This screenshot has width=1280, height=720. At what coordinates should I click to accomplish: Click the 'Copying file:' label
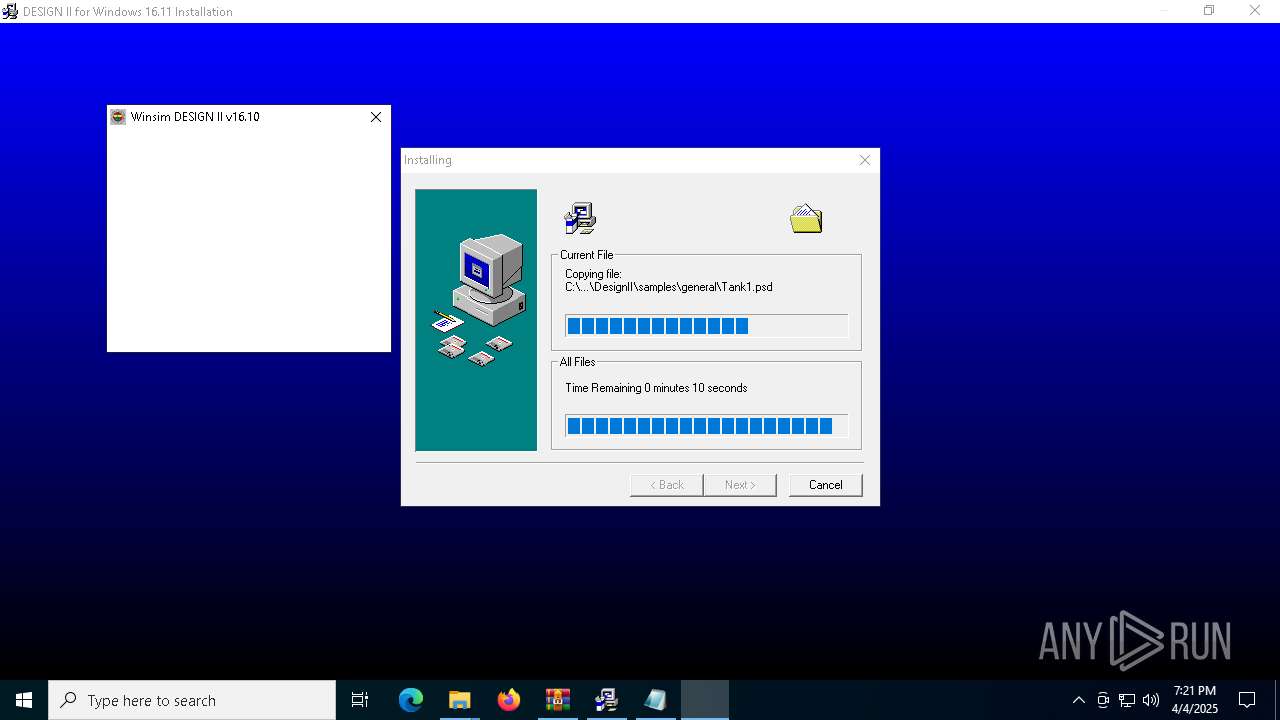point(593,274)
